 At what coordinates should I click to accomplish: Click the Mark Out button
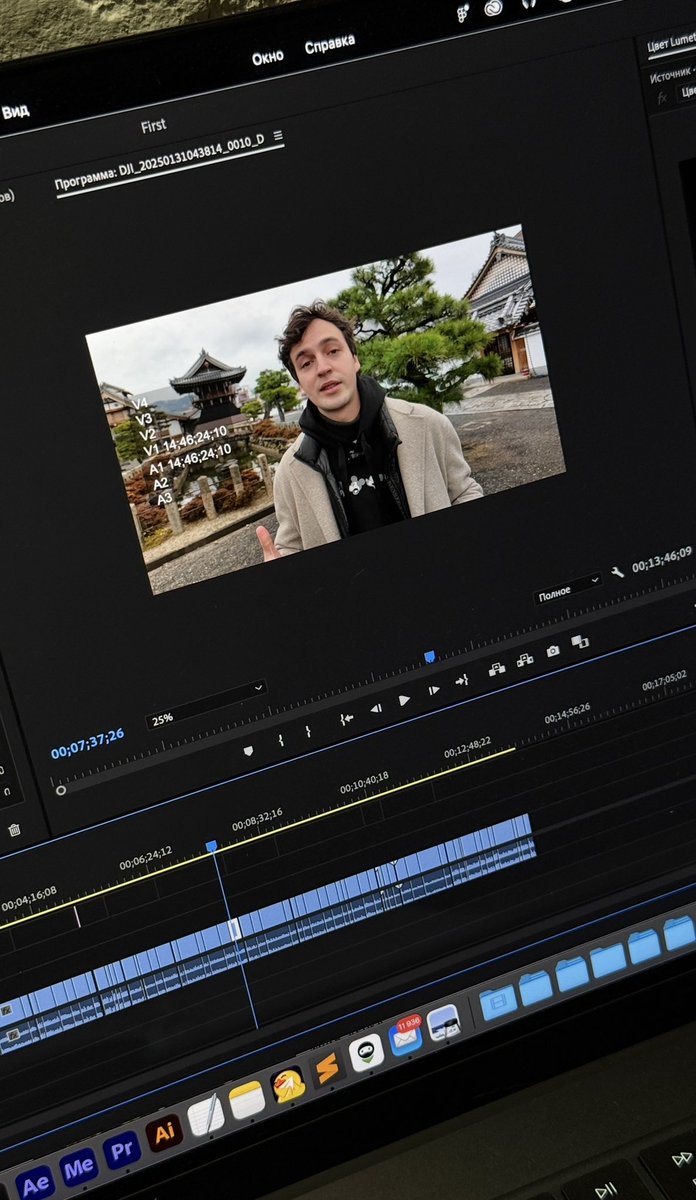(308, 731)
